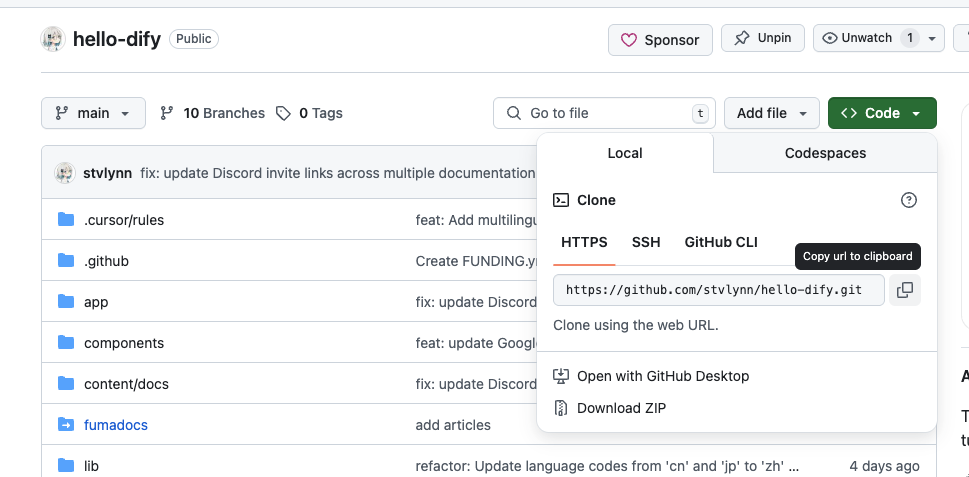The height and width of the screenshot is (477, 969).
Task: View the 10 Branches link
Action: (x=213, y=113)
